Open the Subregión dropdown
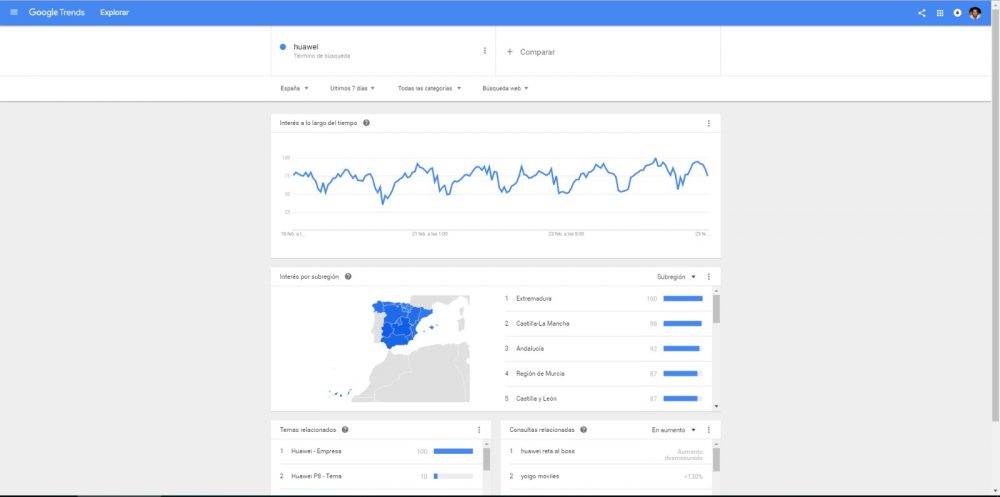 676,277
